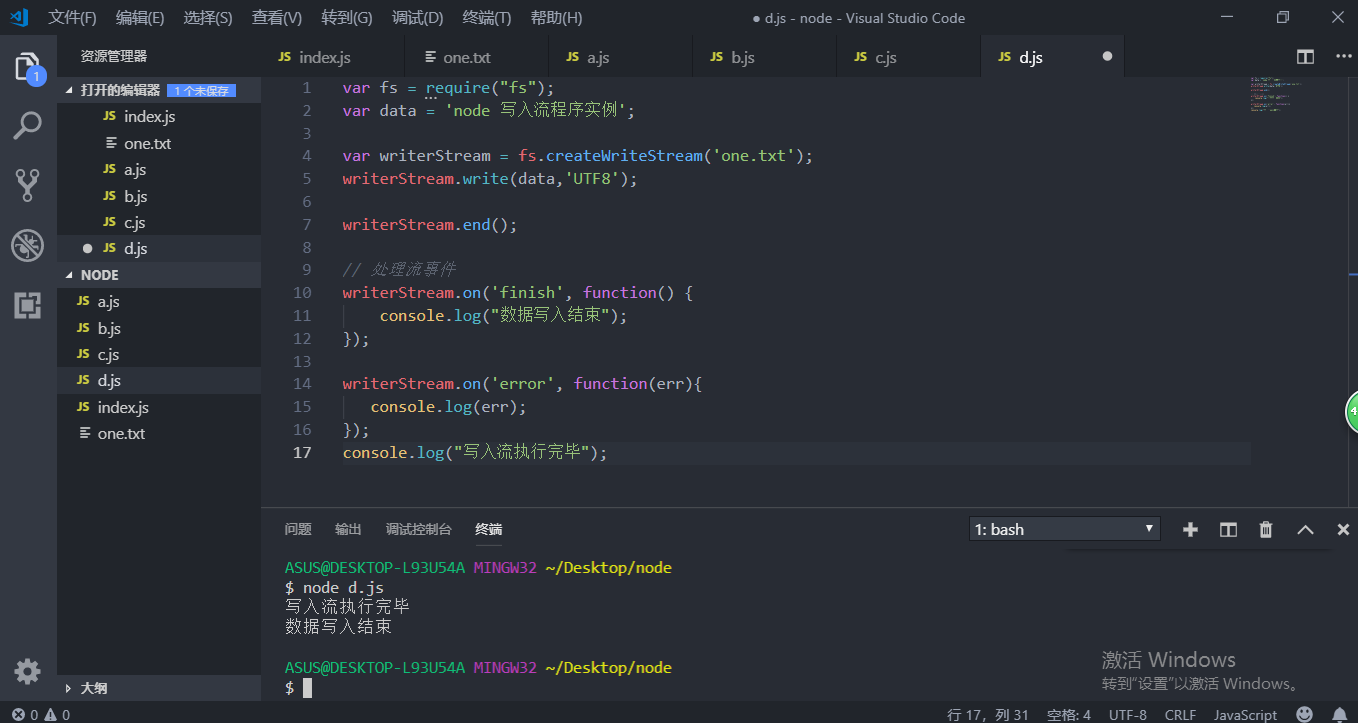The height and width of the screenshot is (723, 1358).
Task: Click the unsaved dot on d.js tab
Action: point(1107,57)
